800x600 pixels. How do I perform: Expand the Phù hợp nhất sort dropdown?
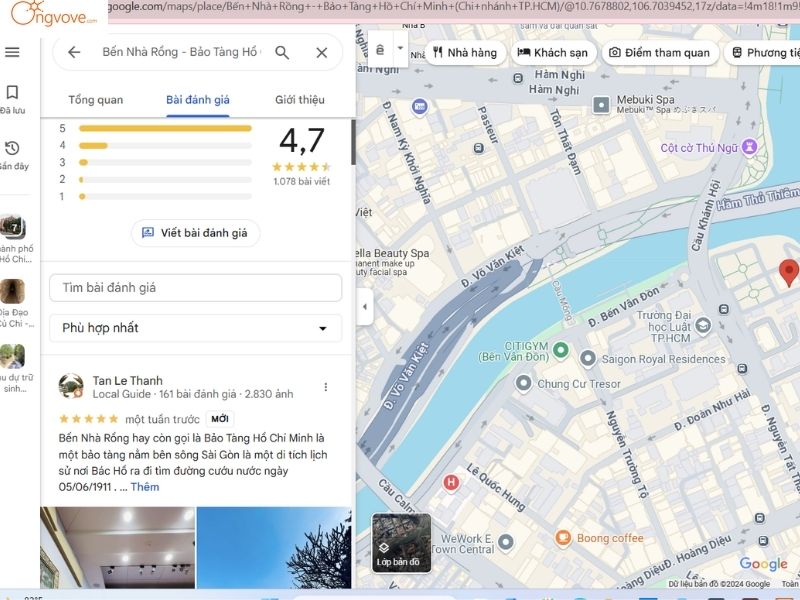click(195, 328)
